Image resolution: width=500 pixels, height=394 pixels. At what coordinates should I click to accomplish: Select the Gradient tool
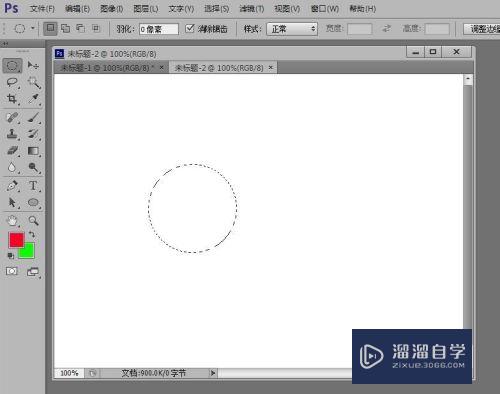[x=33, y=151]
